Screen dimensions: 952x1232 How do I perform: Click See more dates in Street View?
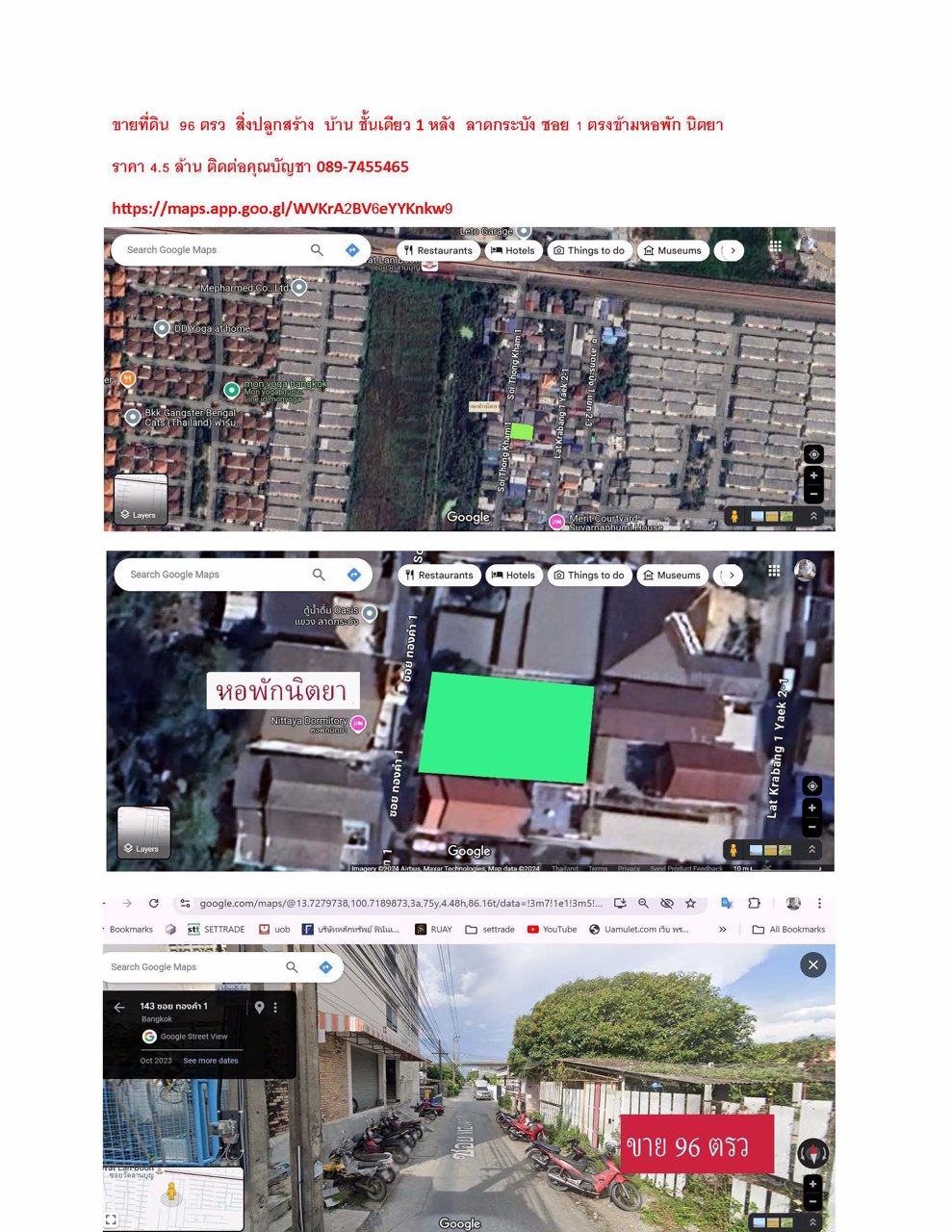[x=210, y=1061]
